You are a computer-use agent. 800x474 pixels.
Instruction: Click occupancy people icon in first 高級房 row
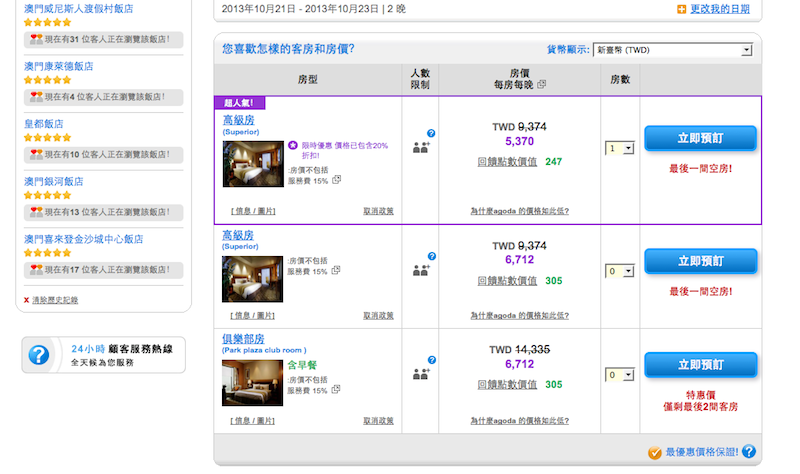(421, 147)
